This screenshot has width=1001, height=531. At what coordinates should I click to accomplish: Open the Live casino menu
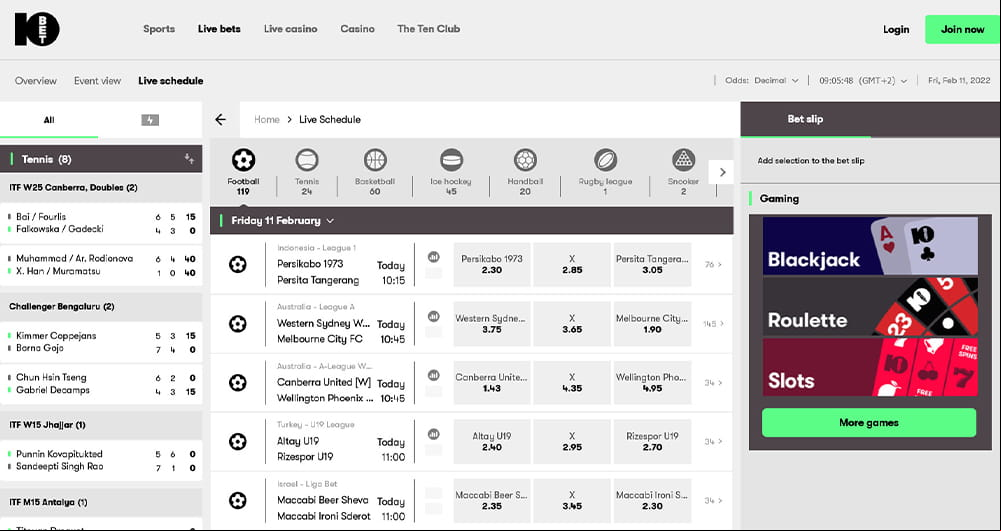point(290,29)
